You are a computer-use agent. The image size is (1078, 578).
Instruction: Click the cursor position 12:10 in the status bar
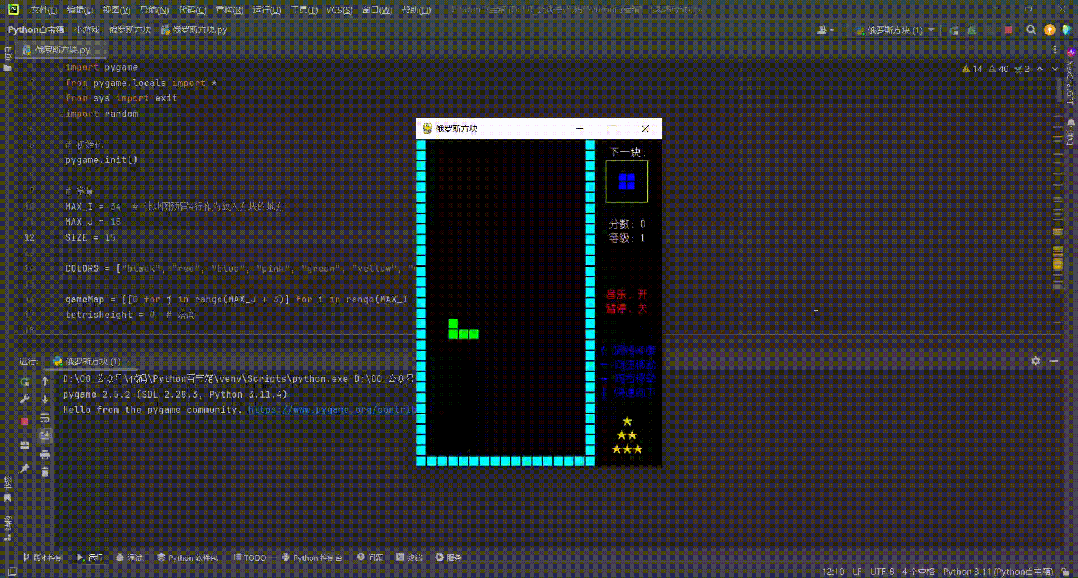(833, 572)
